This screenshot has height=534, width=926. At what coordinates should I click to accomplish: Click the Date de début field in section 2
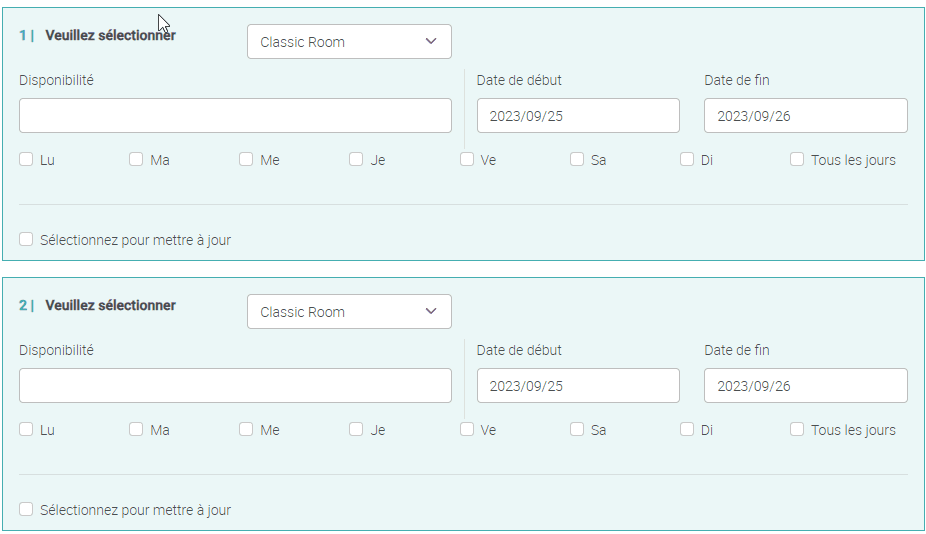[578, 386]
